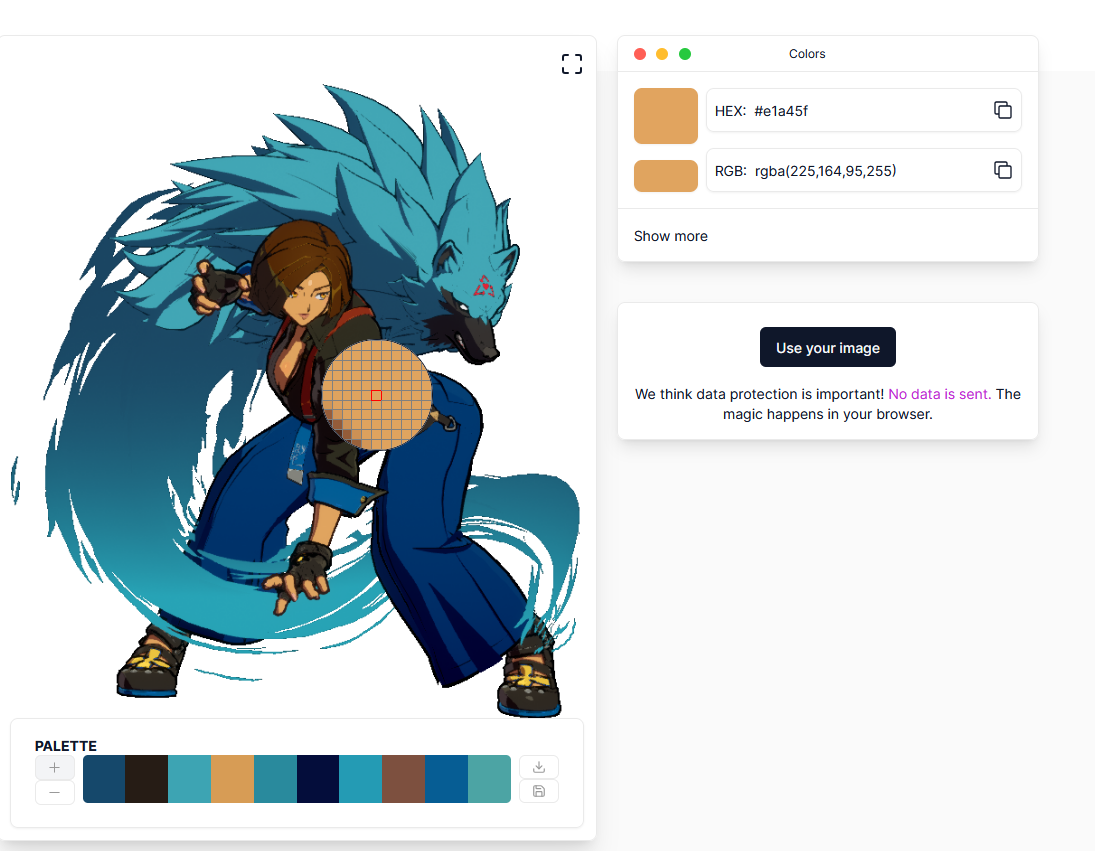Viewport: 1095px width, 851px height.
Task: Save the palette with the floppy disk icon
Action: pos(538,791)
